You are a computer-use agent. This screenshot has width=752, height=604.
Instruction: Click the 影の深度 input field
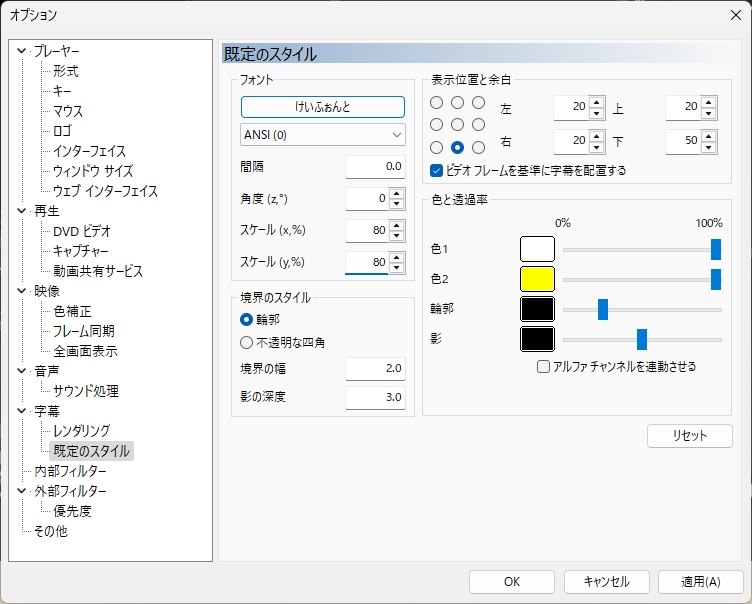[x=375, y=397]
